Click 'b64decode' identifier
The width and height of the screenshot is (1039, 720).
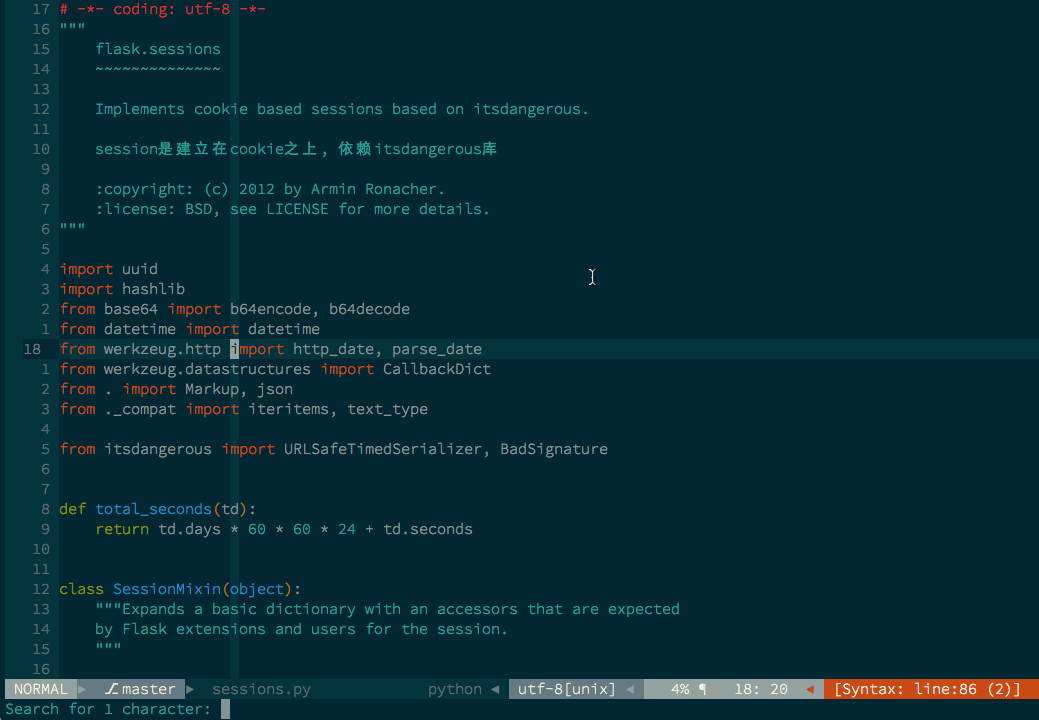click(369, 309)
